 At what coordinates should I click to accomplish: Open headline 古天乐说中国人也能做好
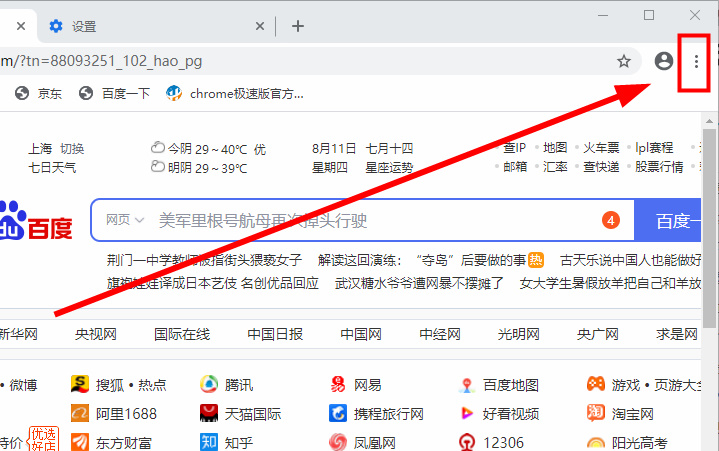[631, 260]
